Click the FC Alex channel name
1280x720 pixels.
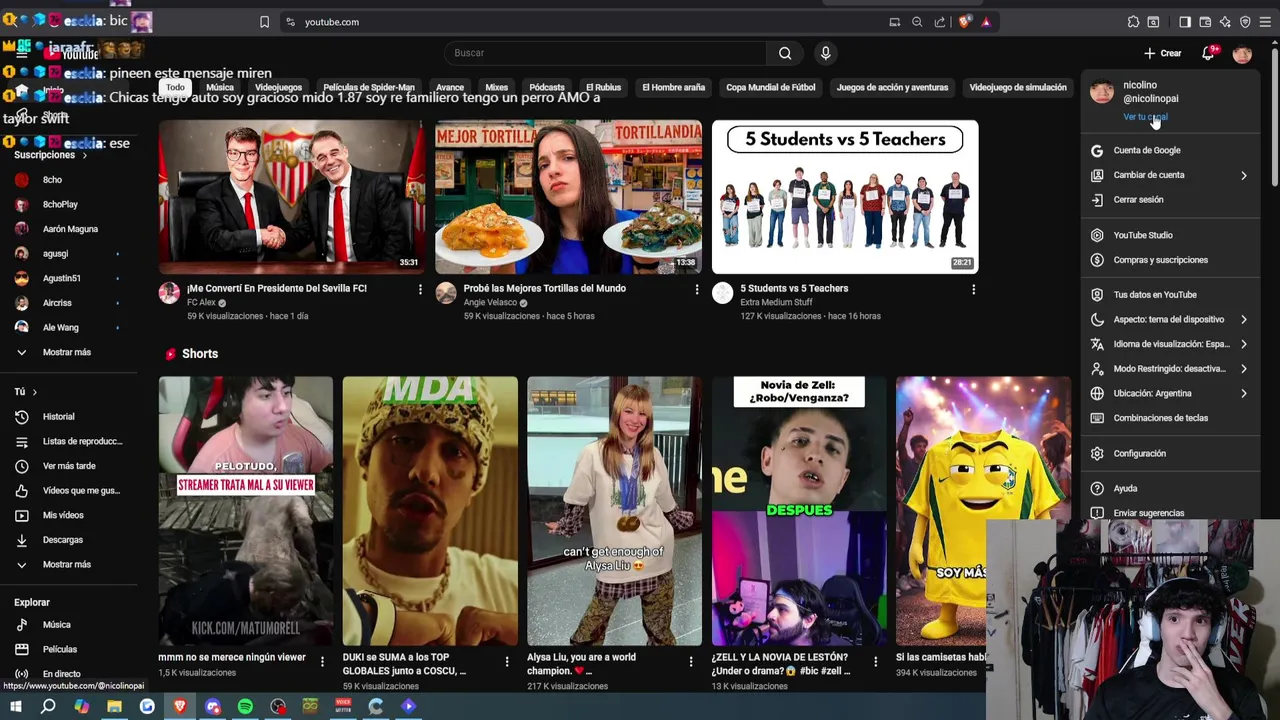(201, 303)
